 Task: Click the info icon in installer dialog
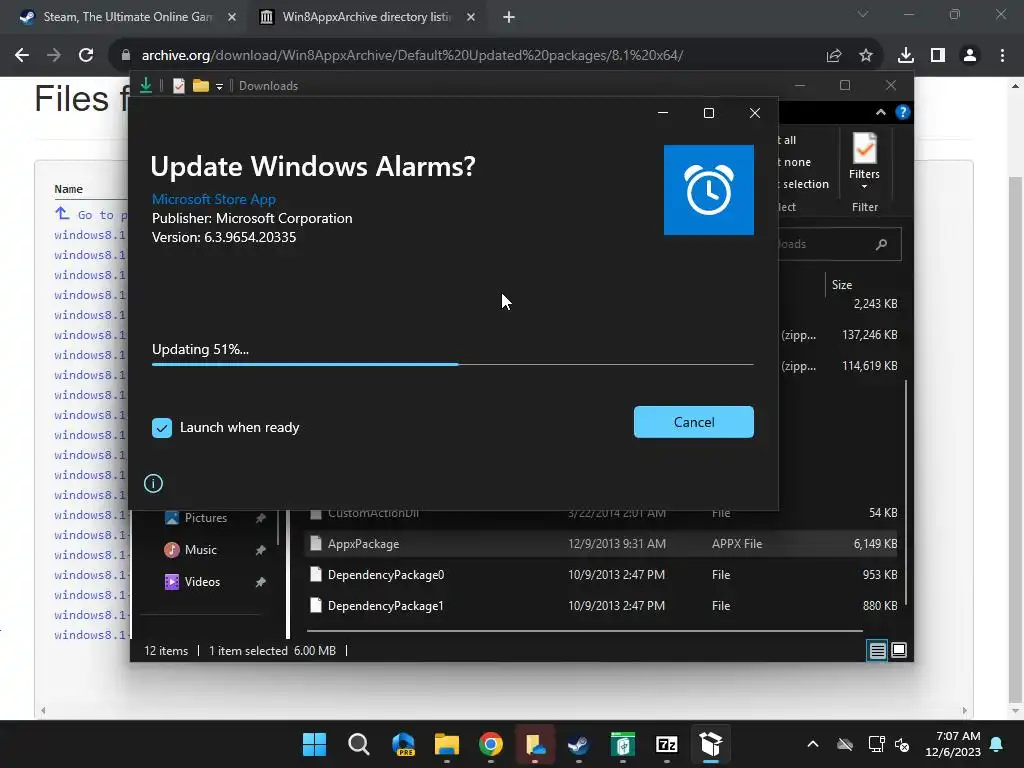pyautogui.click(x=153, y=483)
